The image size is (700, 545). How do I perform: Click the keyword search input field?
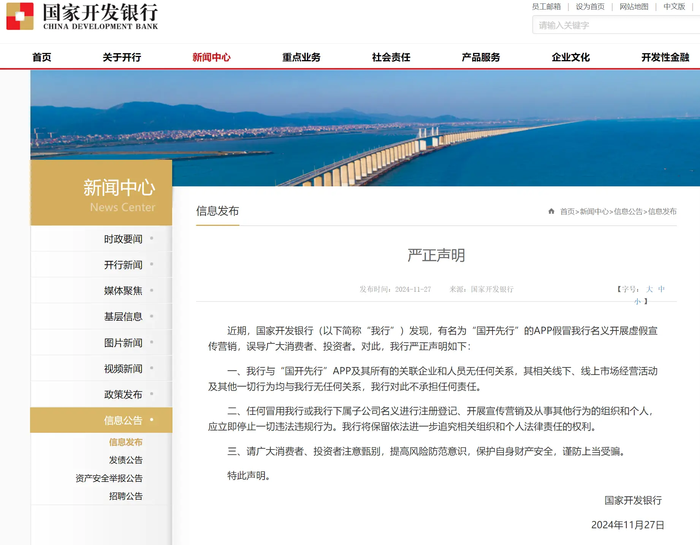(612, 25)
